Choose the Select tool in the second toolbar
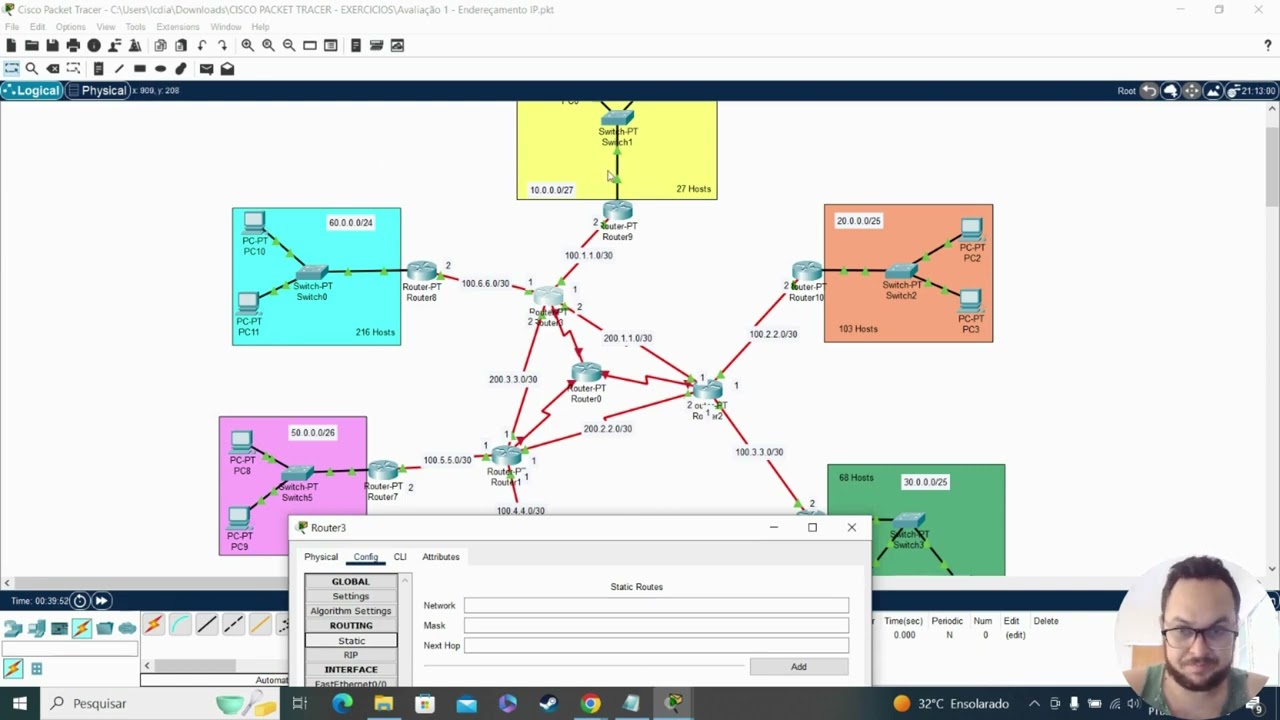This screenshot has width=1280, height=720. (x=11, y=69)
